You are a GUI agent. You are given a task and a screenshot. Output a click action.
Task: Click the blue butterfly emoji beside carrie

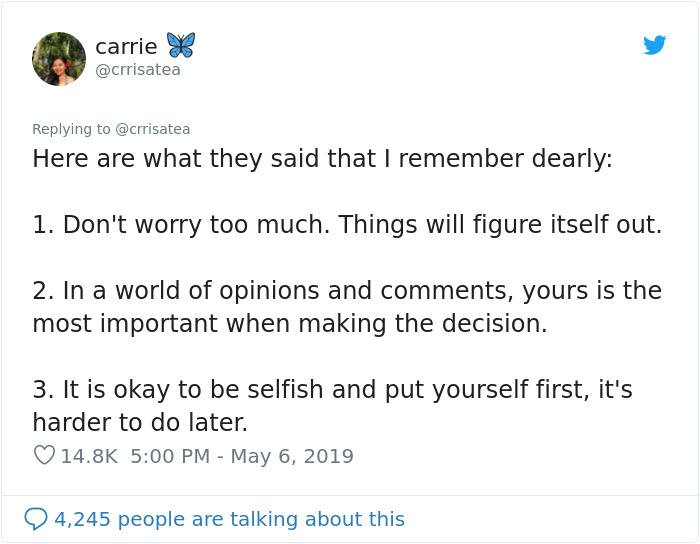[x=180, y=45]
